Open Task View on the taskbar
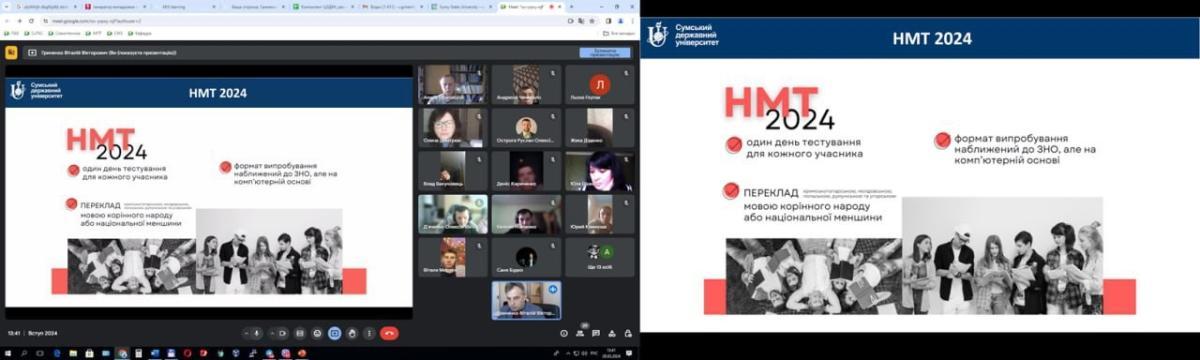Viewport: 1200px width, 360px height. [x=39, y=352]
